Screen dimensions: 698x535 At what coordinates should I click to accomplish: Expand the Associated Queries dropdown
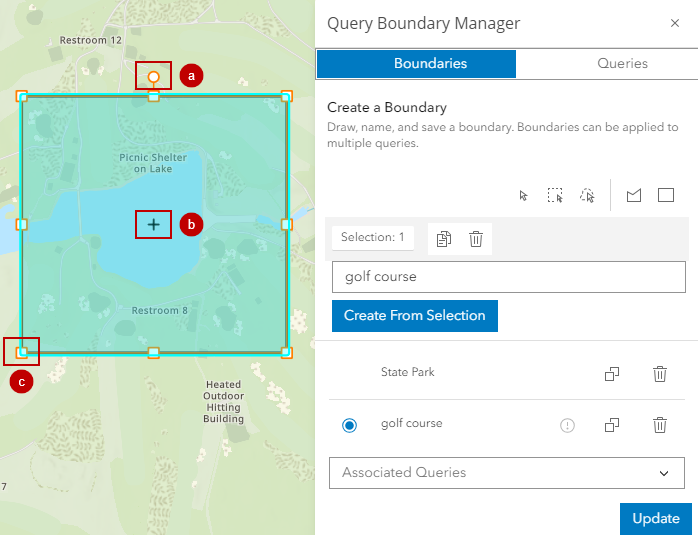[x=507, y=473]
